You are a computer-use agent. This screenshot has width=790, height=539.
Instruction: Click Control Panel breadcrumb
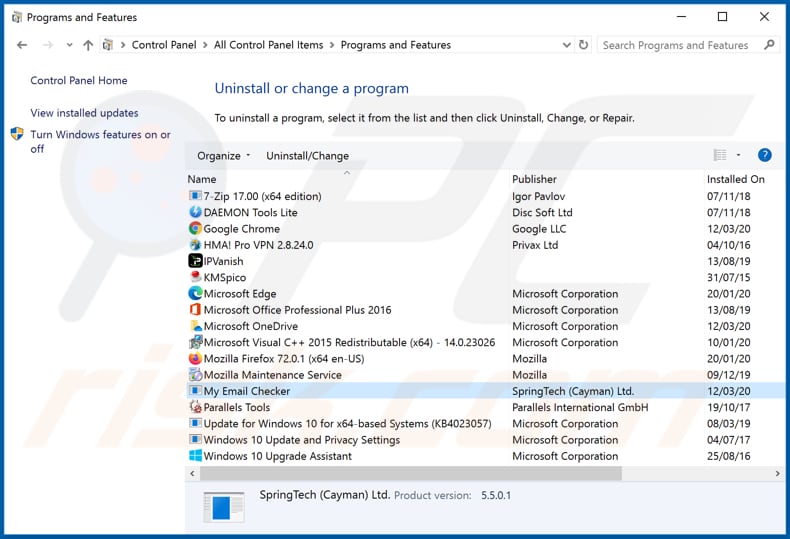pyautogui.click(x=164, y=45)
